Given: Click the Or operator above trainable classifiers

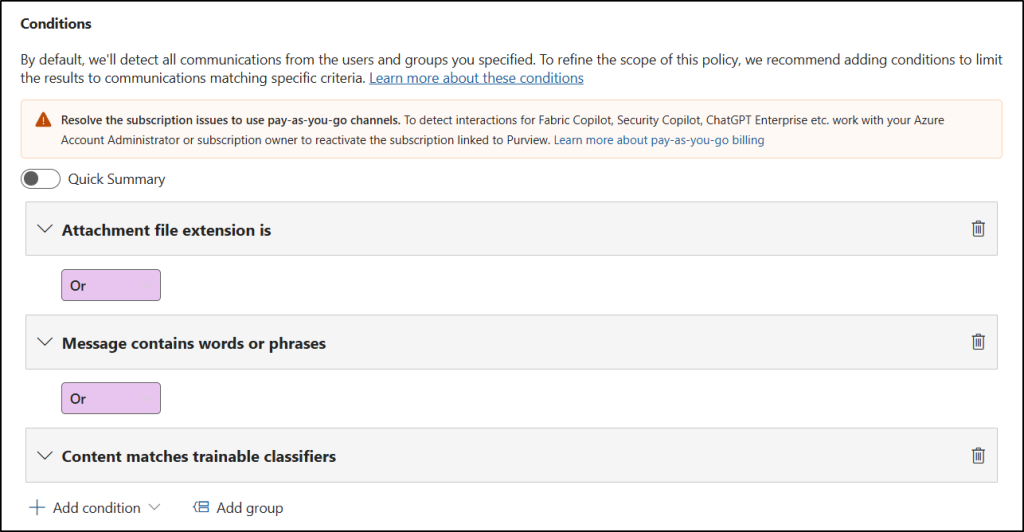Looking at the screenshot, I should click(111, 398).
